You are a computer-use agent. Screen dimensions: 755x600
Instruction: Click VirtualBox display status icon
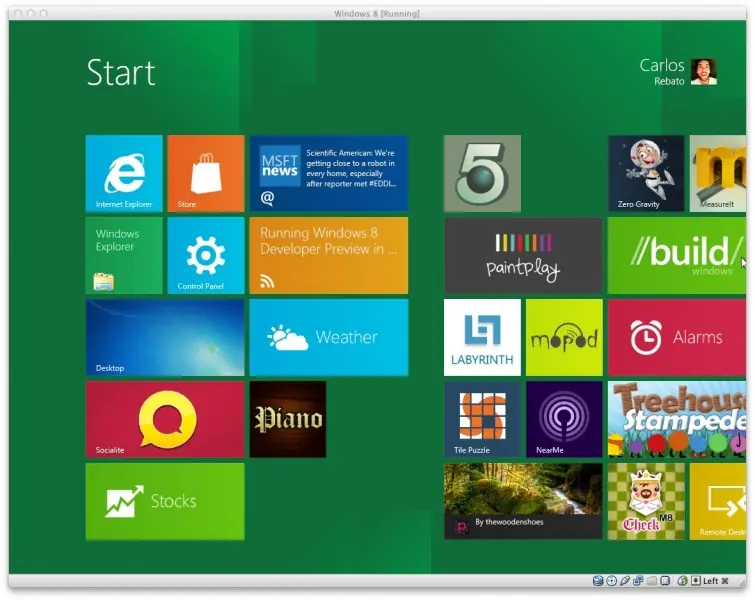pos(665,581)
